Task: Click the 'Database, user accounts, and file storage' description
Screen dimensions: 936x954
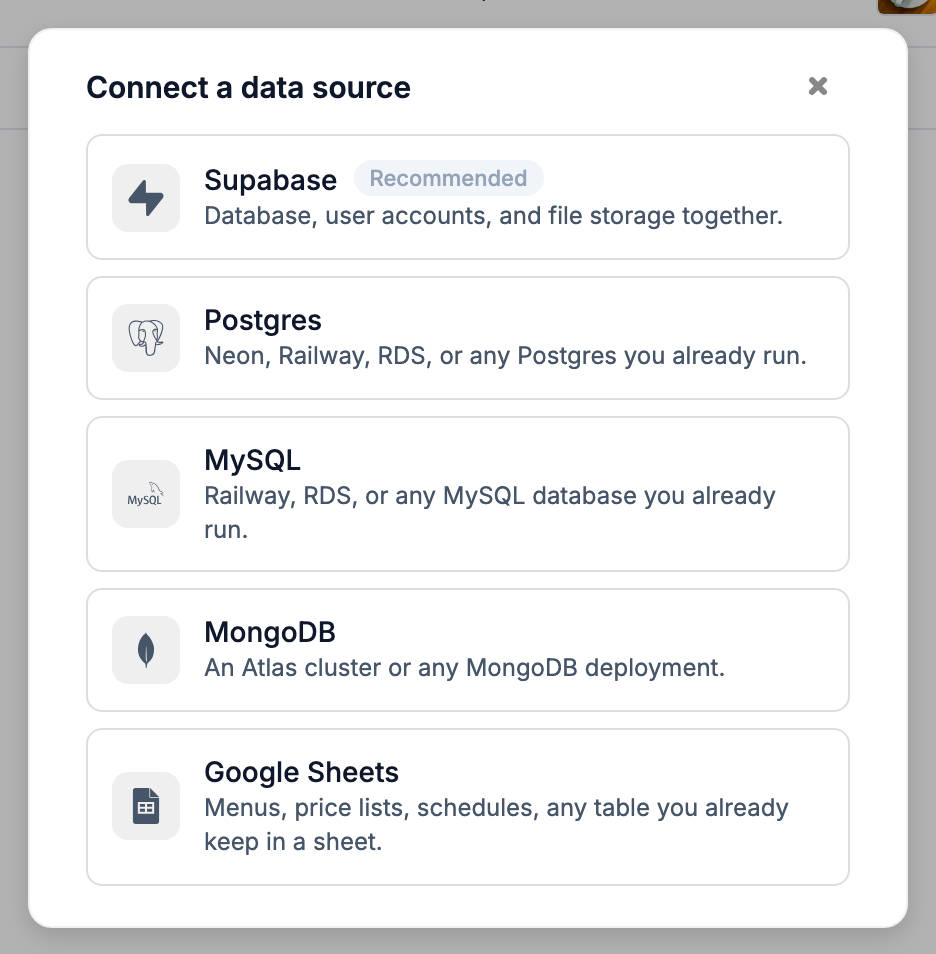Action: (494, 216)
